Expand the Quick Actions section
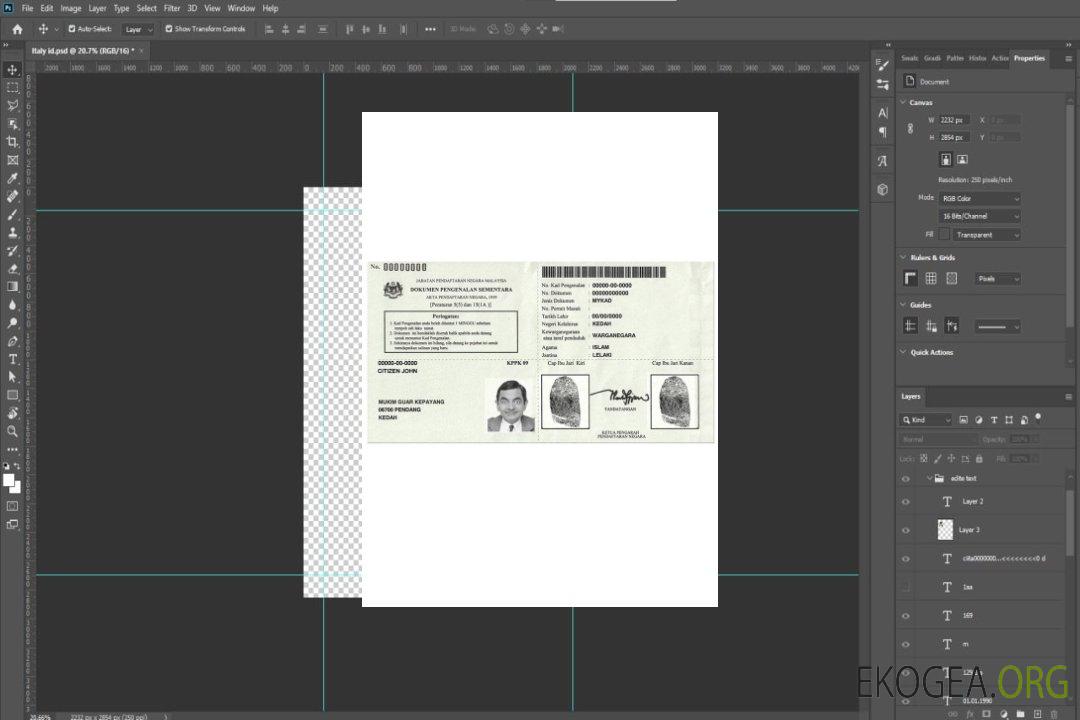1080x720 pixels. (x=904, y=352)
